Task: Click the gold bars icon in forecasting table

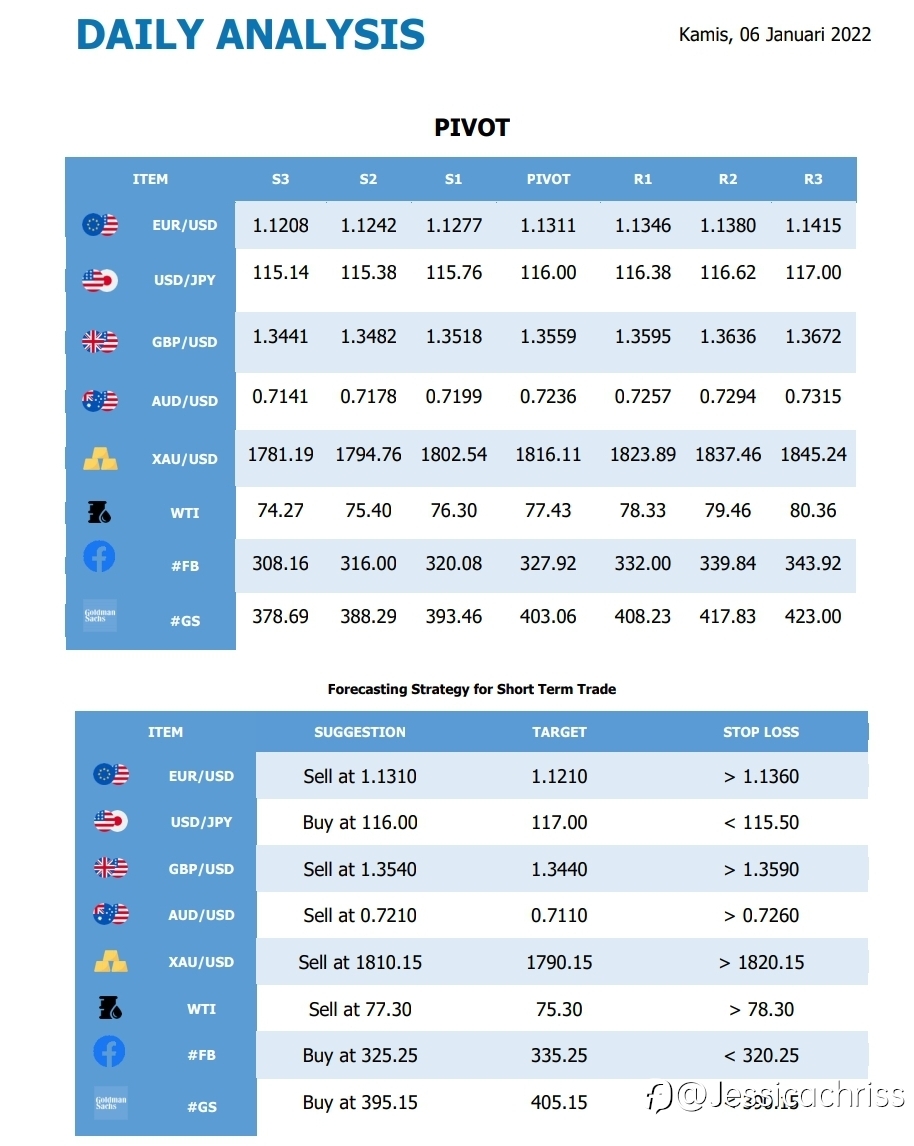Action: tap(111, 961)
